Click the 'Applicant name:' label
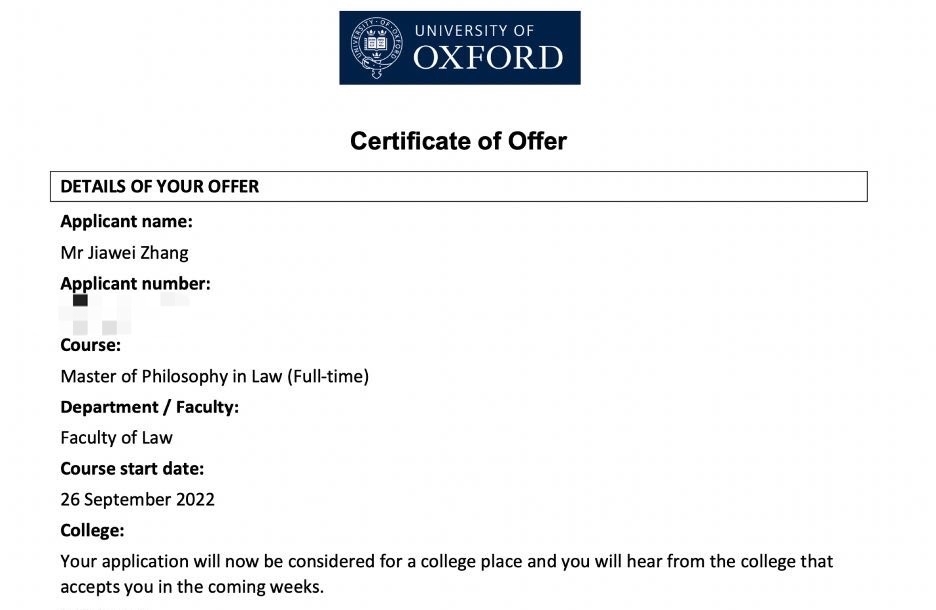The width and height of the screenshot is (936, 610). 127,221
